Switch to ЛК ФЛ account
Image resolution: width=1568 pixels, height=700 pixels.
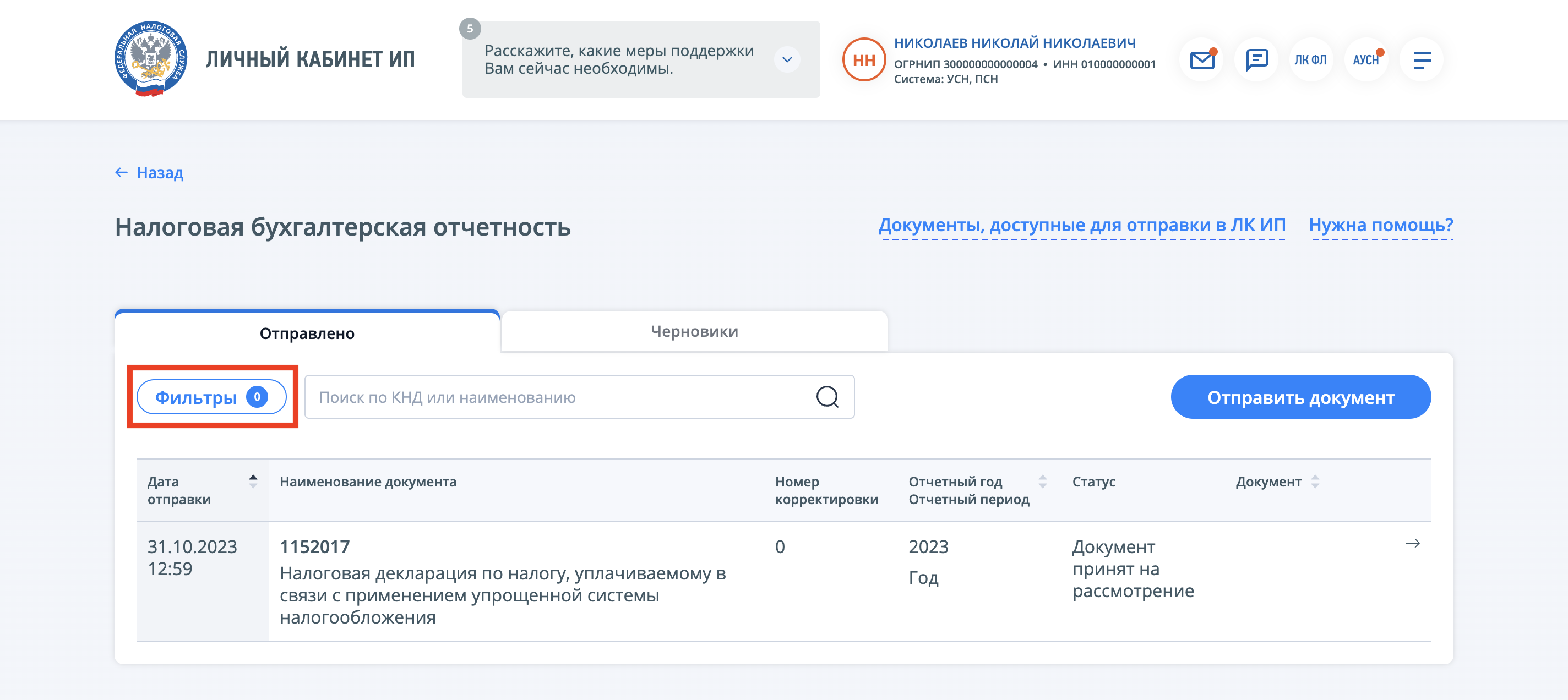point(1310,59)
